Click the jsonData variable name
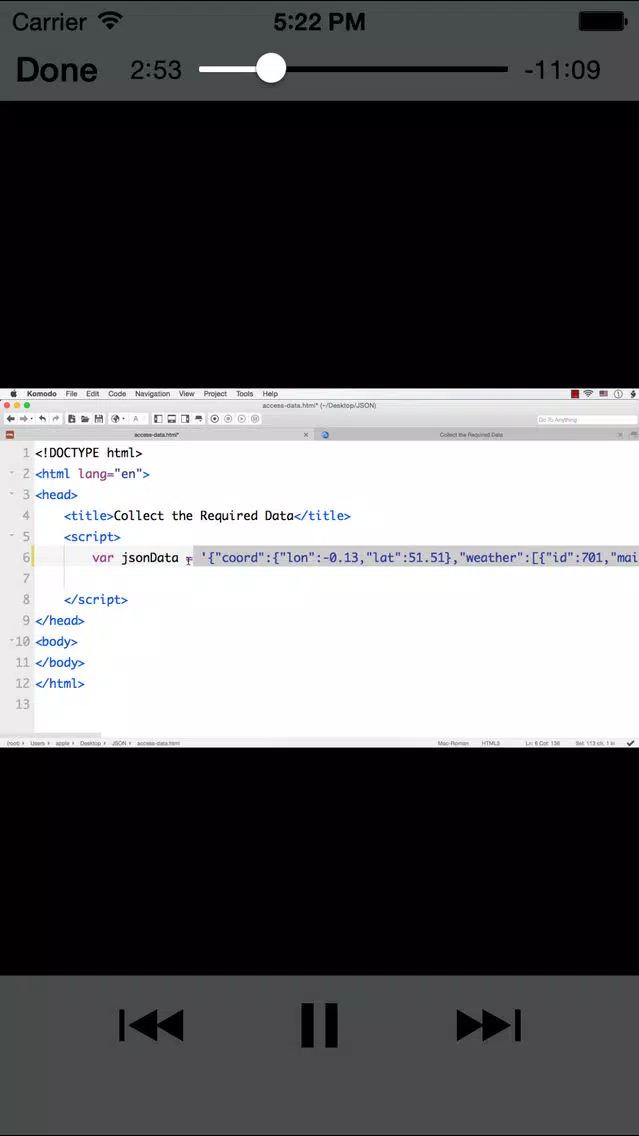 pyautogui.click(x=150, y=558)
